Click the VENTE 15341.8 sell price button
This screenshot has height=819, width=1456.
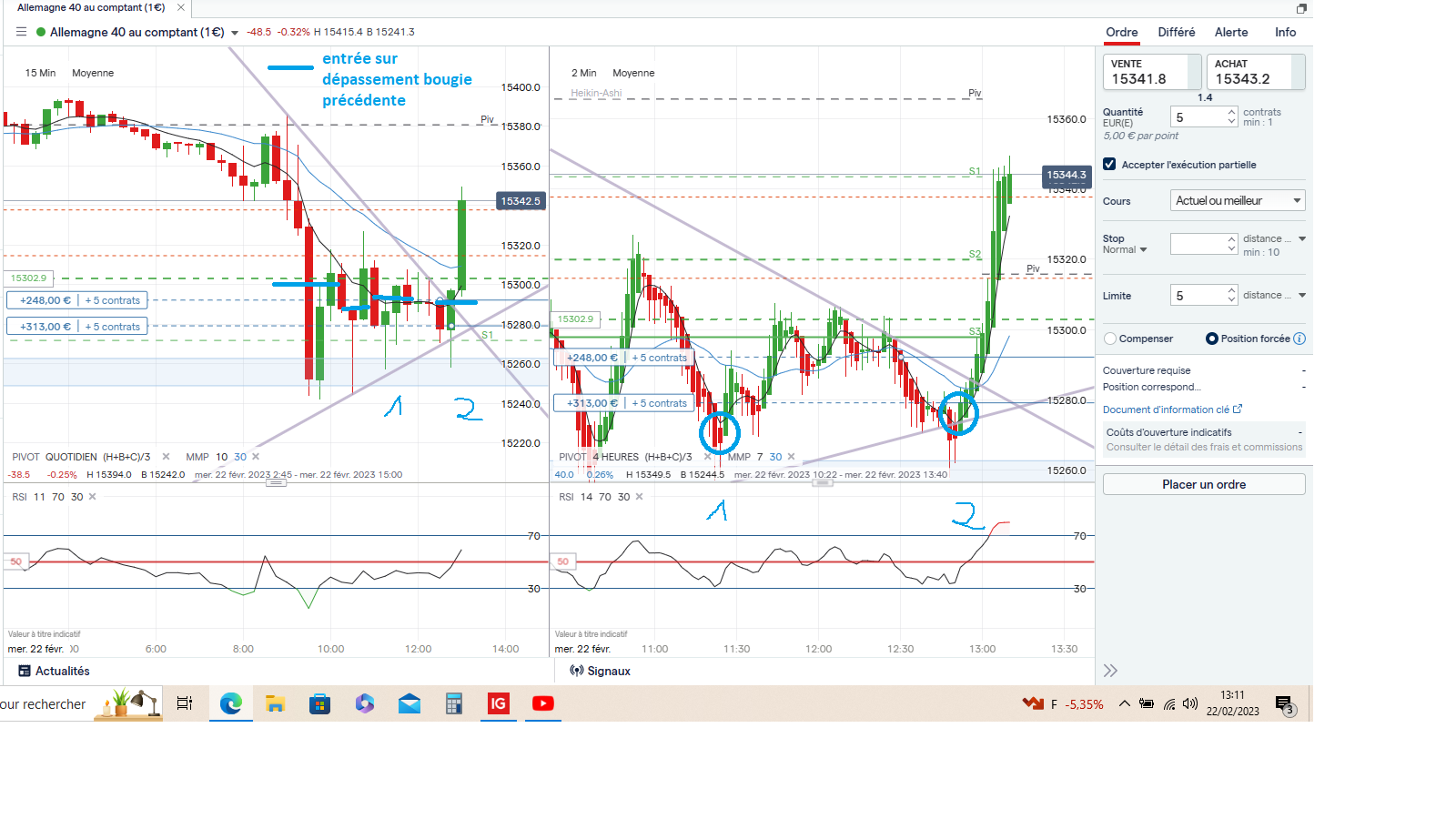pyautogui.click(x=1152, y=72)
